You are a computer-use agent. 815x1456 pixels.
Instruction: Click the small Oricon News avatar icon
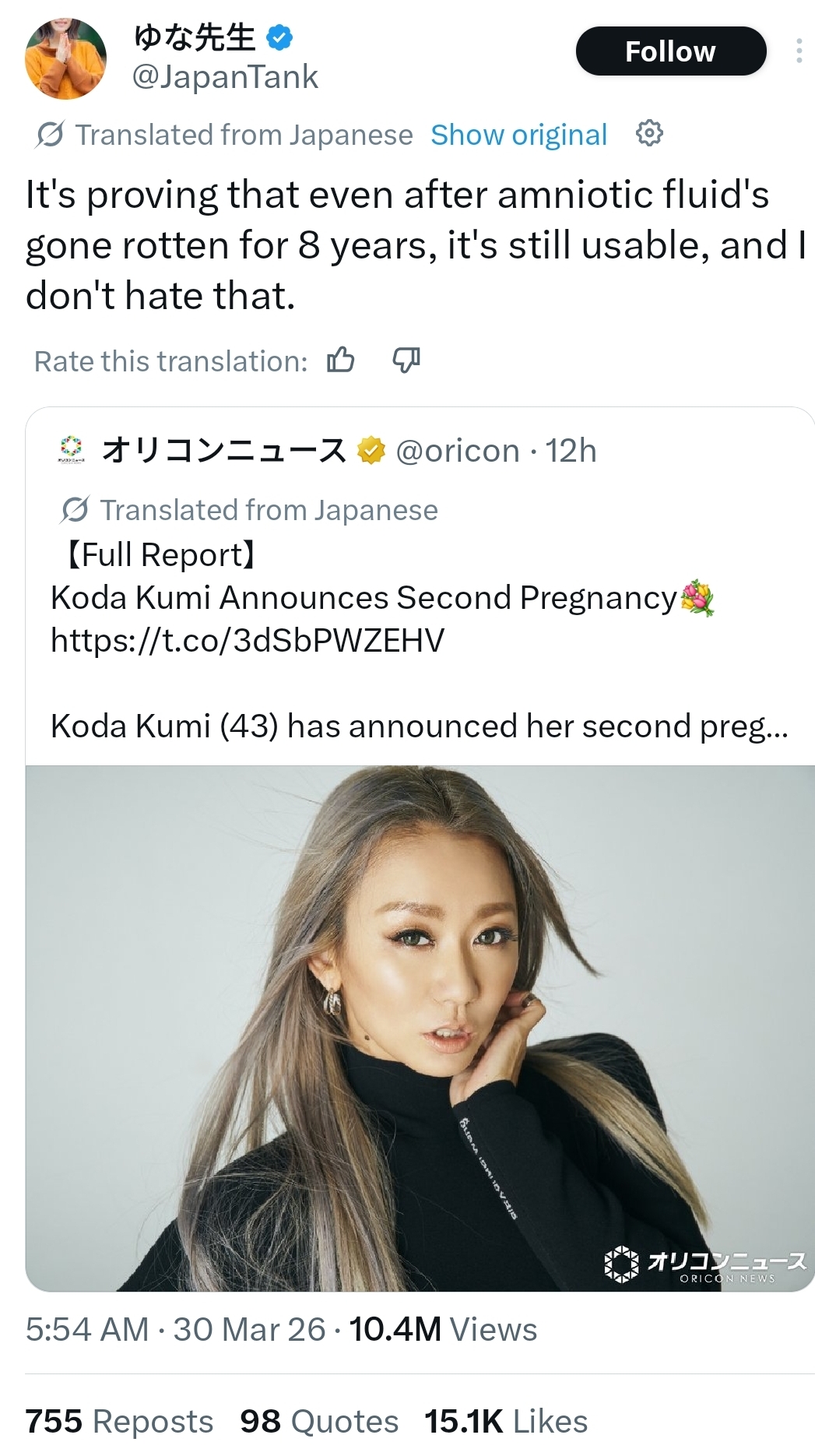coord(71,450)
